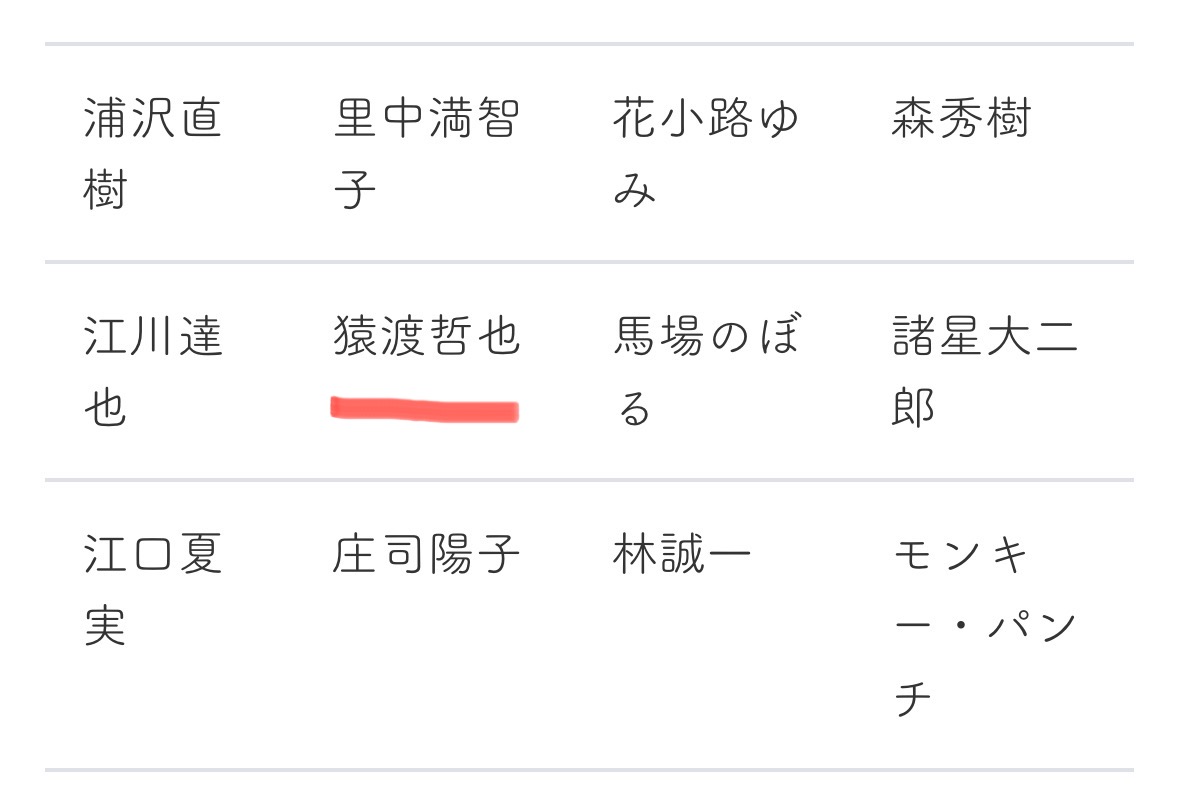Screen dimensions: 1179x787
Task: Click the top border line of the table
Action: click(589, 44)
